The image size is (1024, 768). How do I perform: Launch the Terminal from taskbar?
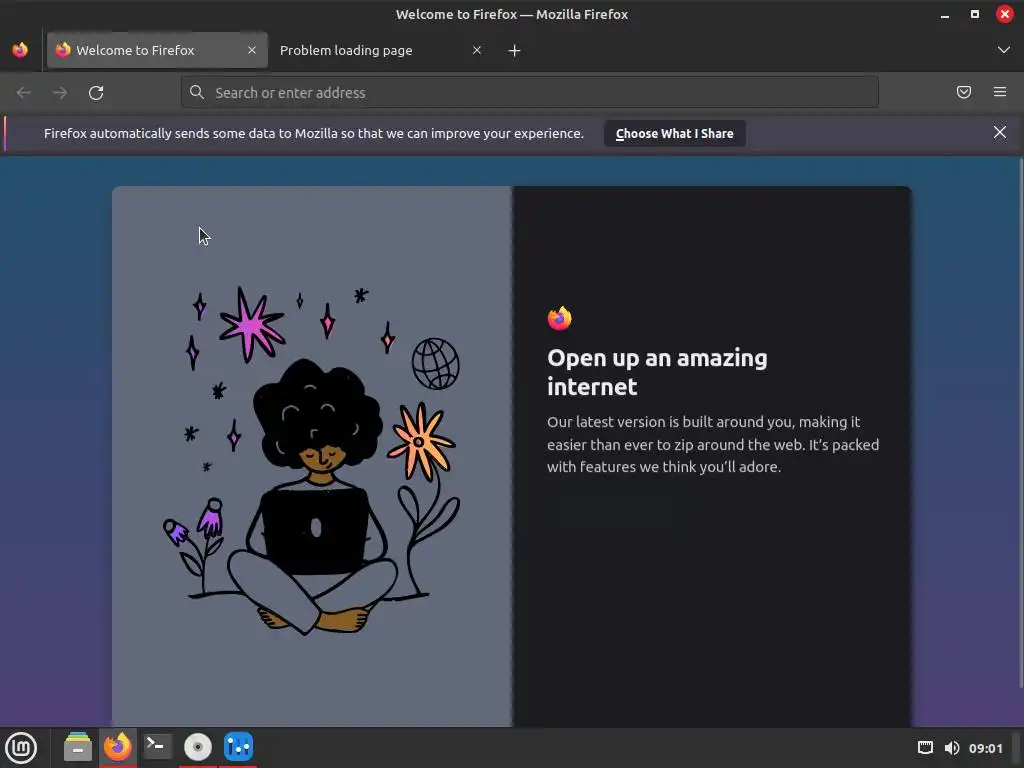(157, 747)
